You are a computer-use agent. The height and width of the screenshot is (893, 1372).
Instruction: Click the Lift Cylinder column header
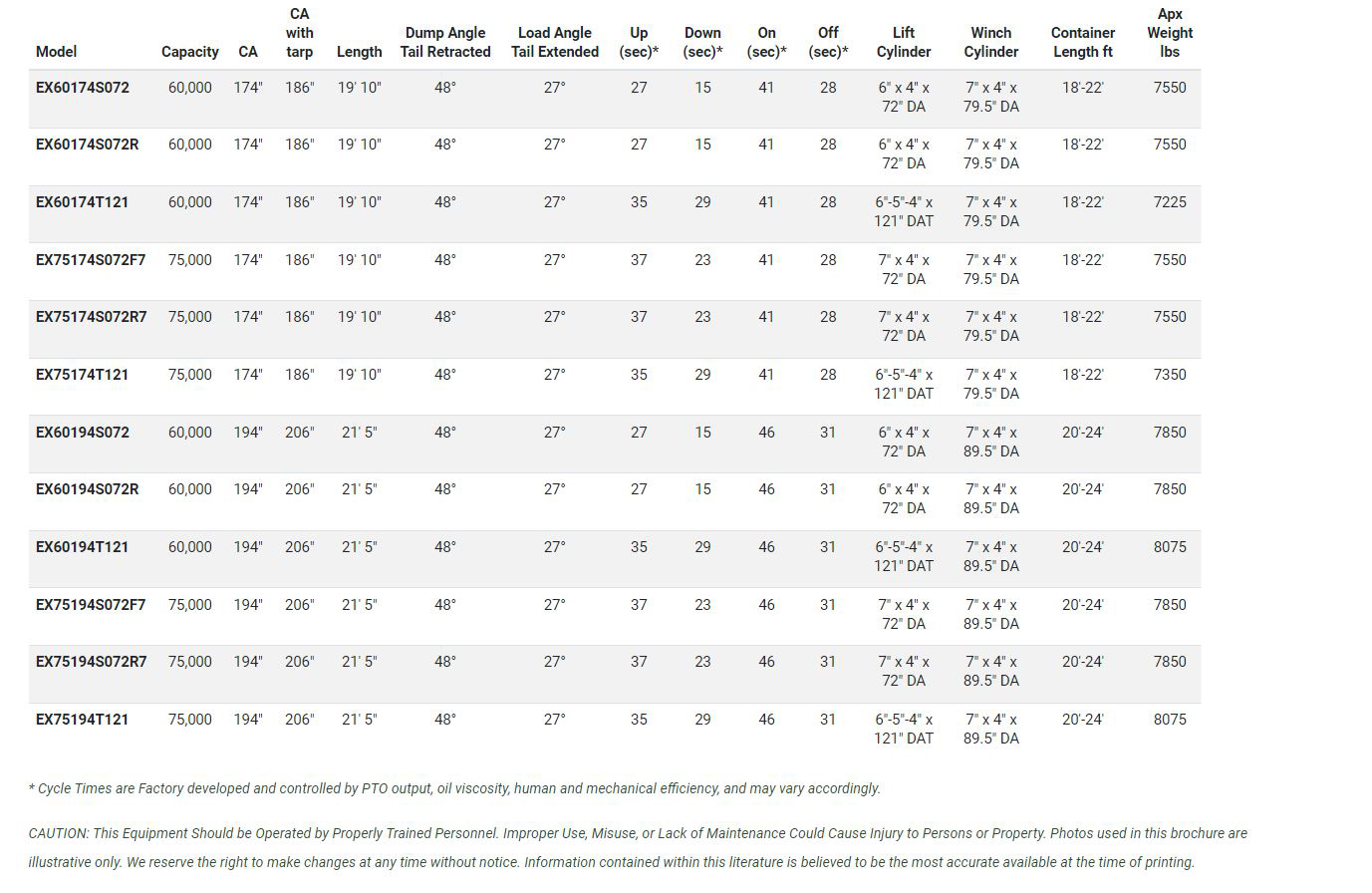pyautogui.click(x=904, y=43)
